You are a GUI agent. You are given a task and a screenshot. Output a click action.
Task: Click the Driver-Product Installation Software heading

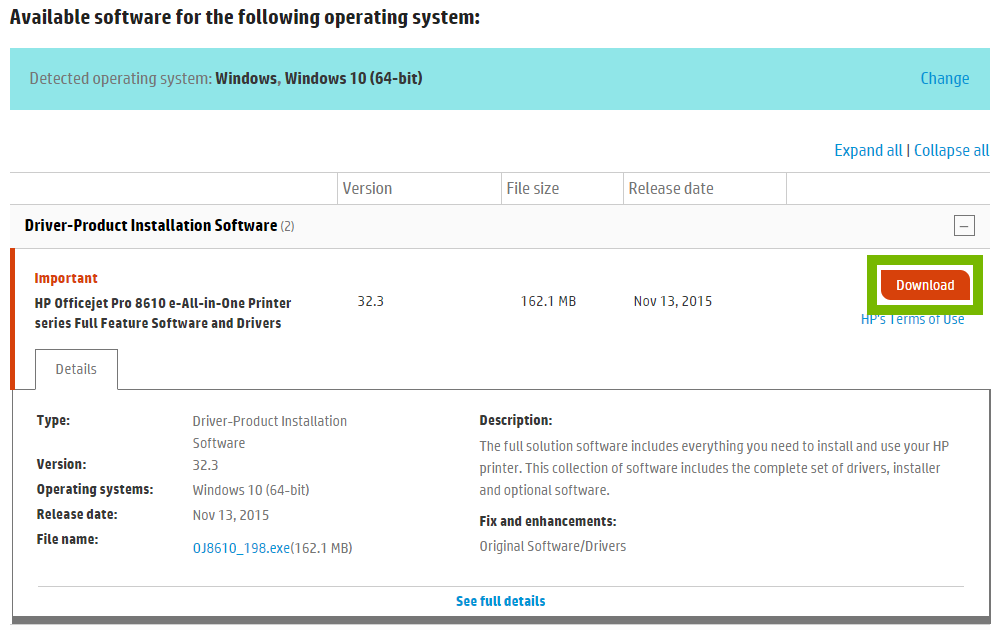pyautogui.click(x=151, y=225)
